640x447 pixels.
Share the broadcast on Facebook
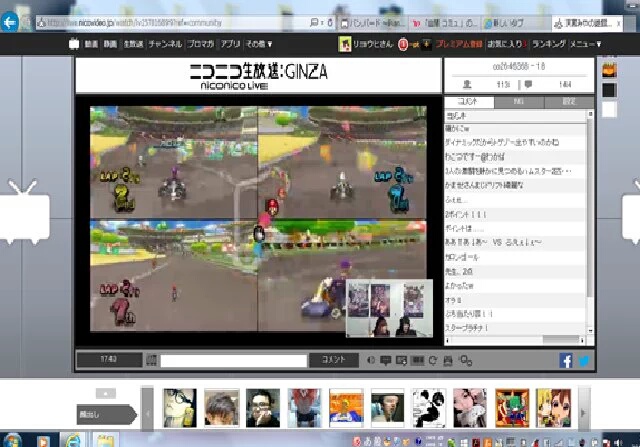[566, 360]
